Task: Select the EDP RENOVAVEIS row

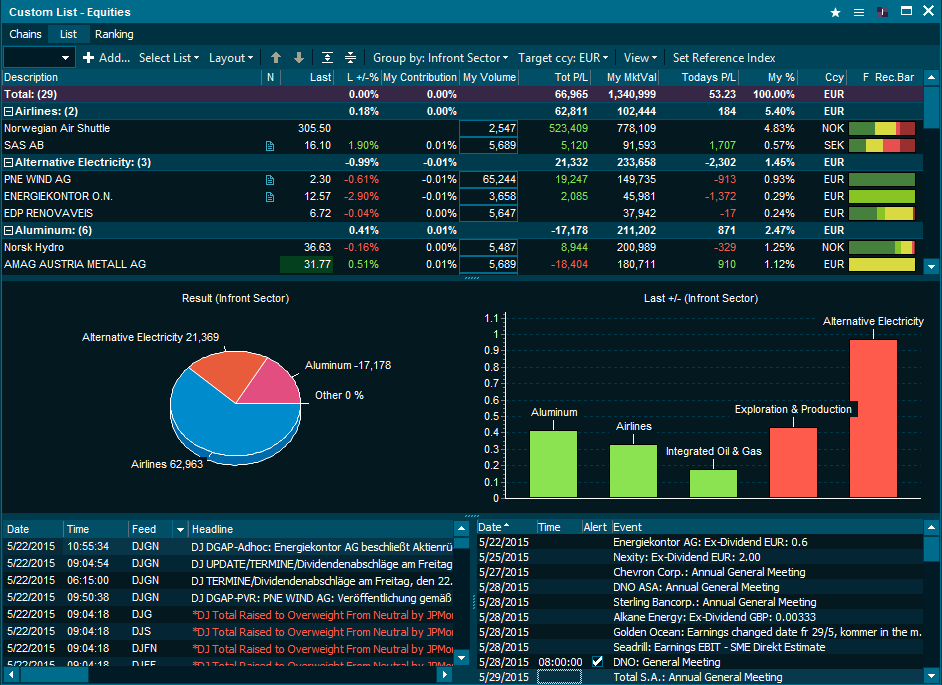Action: pos(463,213)
